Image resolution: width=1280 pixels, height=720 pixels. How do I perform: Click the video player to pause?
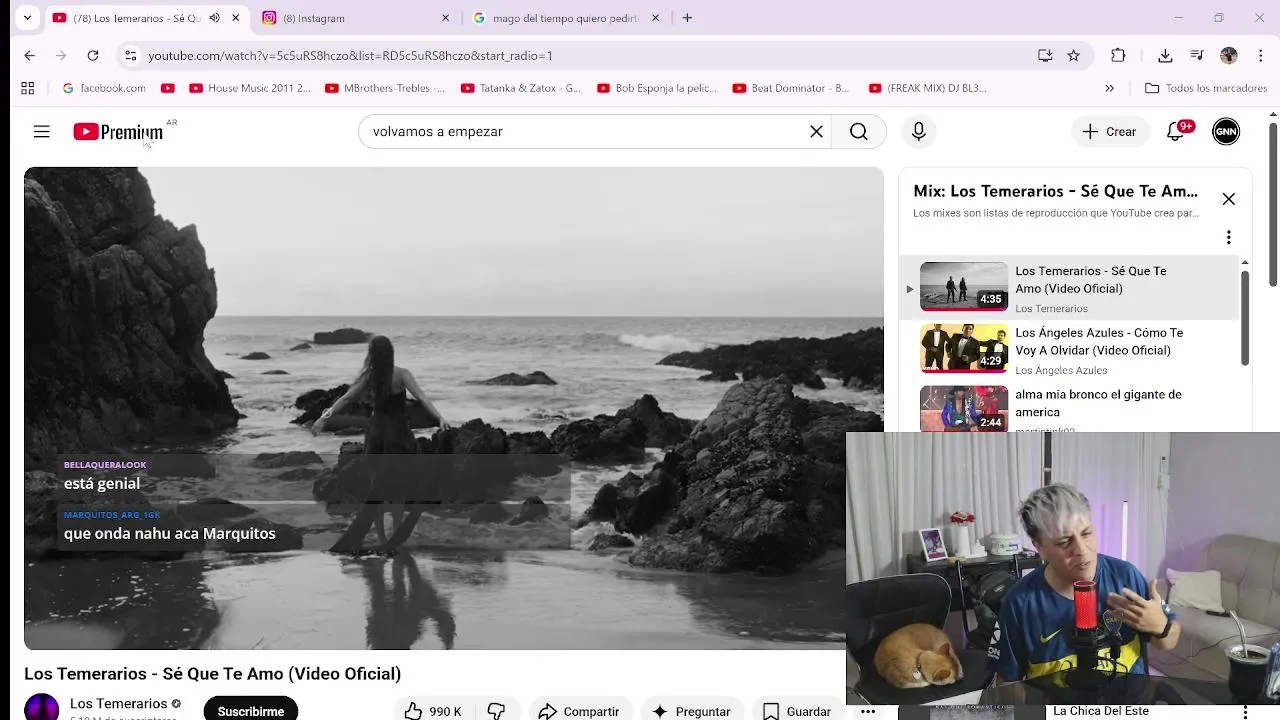[454, 408]
